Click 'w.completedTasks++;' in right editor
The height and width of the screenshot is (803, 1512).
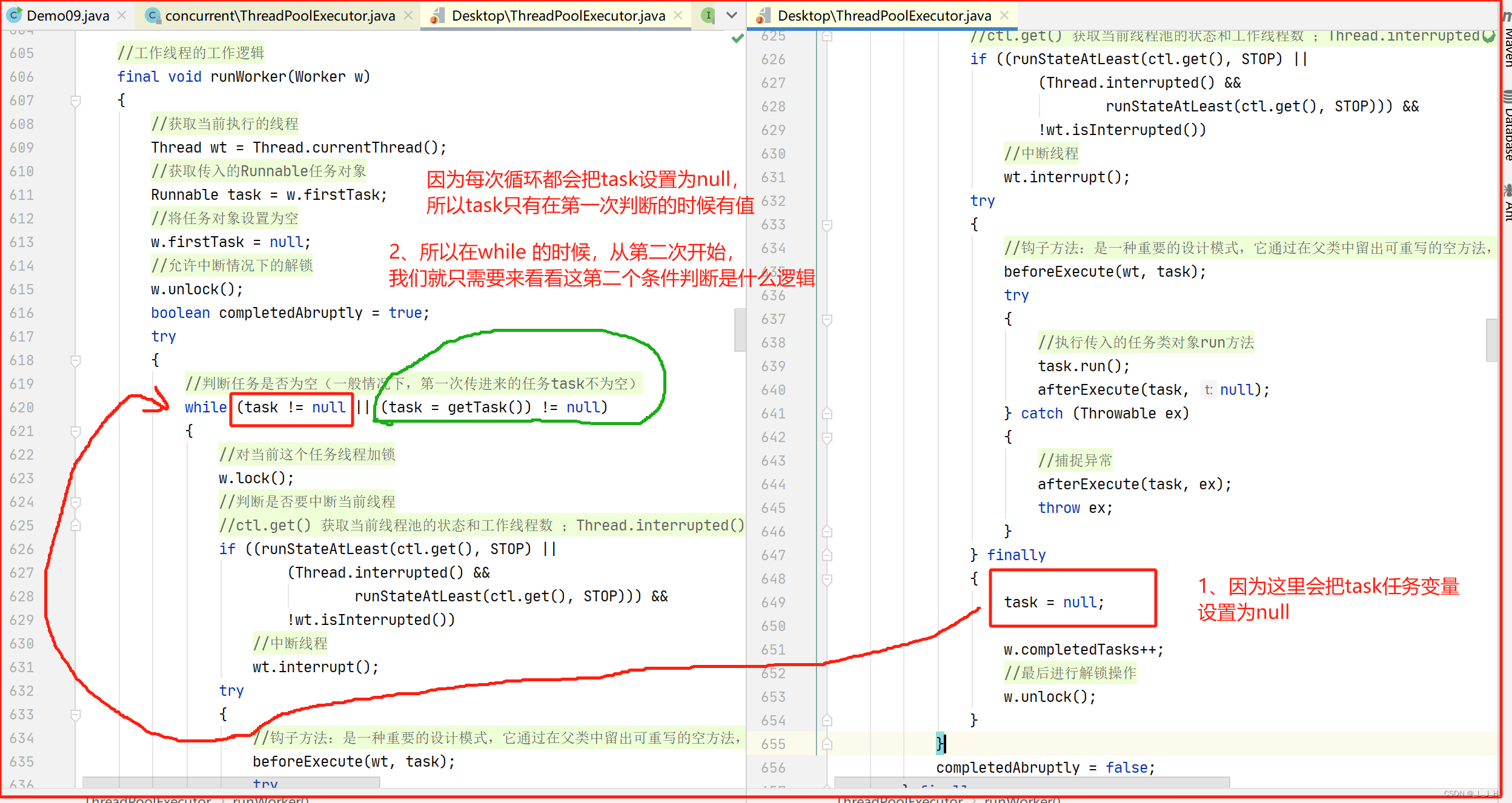click(1084, 650)
